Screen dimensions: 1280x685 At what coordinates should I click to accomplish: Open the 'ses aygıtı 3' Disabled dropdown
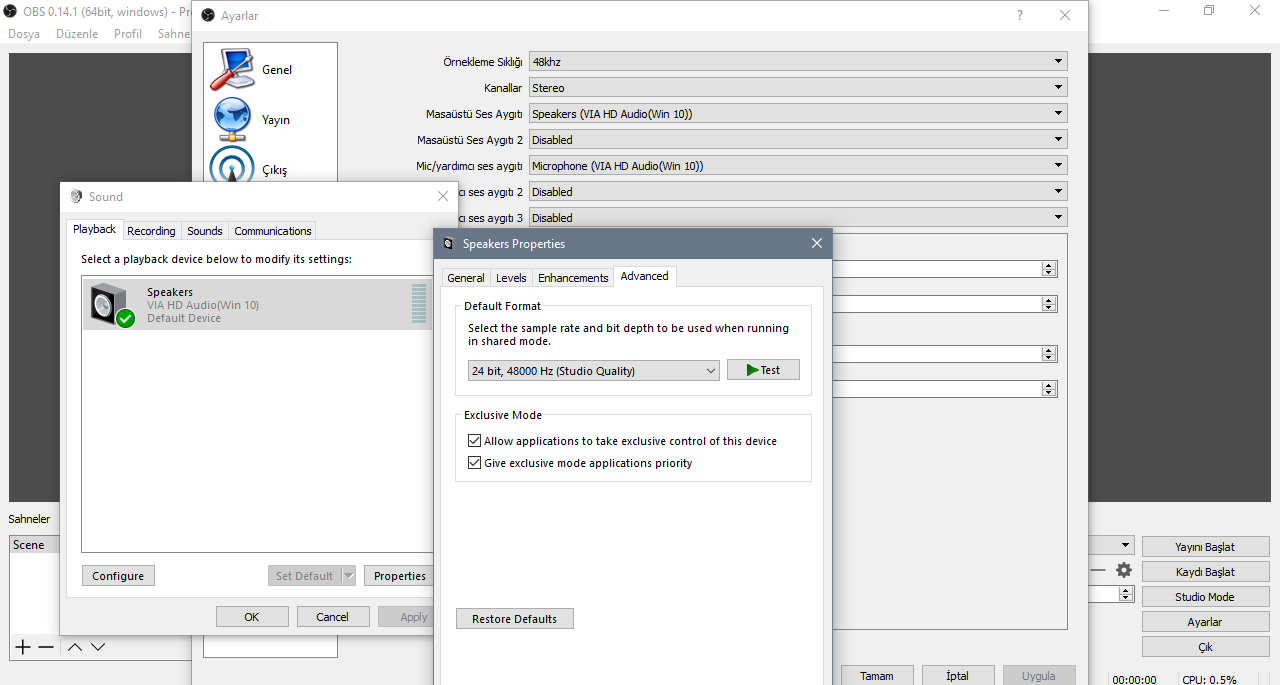798,218
